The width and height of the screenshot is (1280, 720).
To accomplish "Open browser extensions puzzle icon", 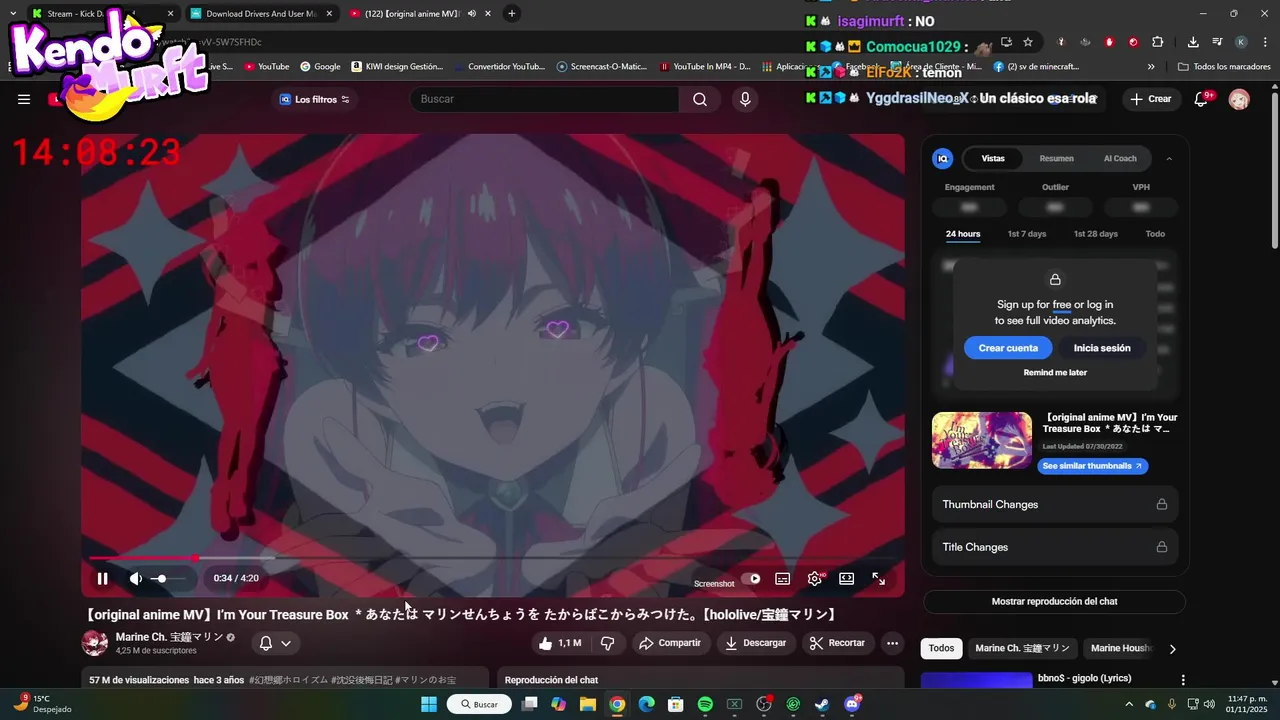I will [1158, 42].
